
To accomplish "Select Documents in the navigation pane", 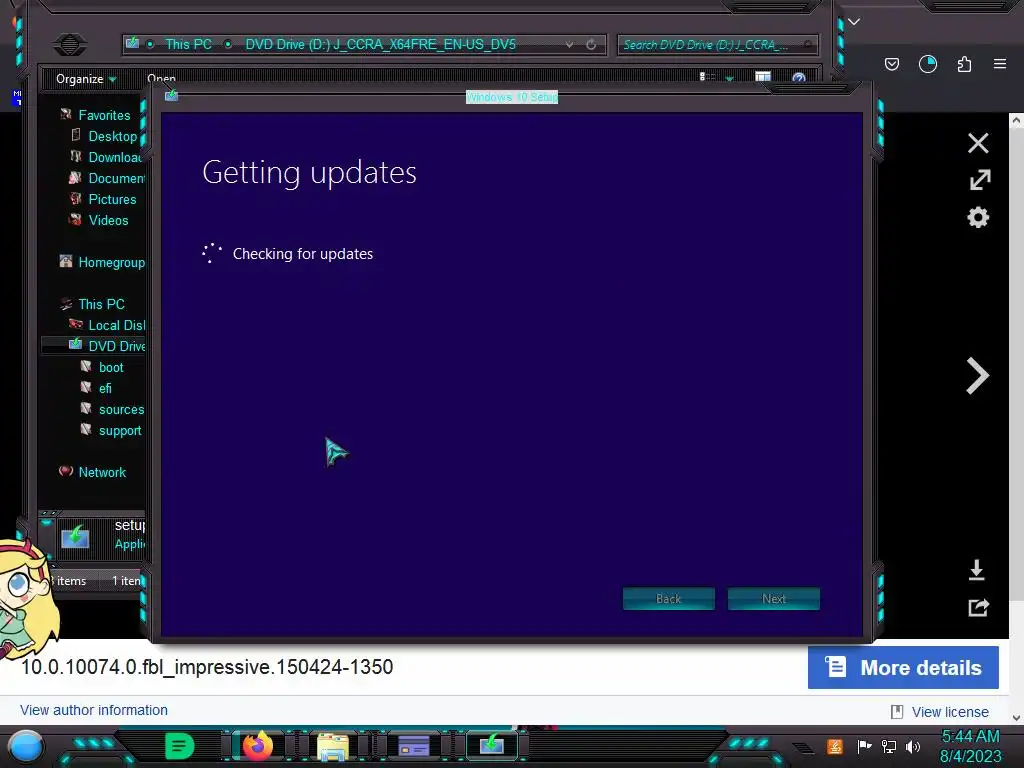I will [116, 178].
